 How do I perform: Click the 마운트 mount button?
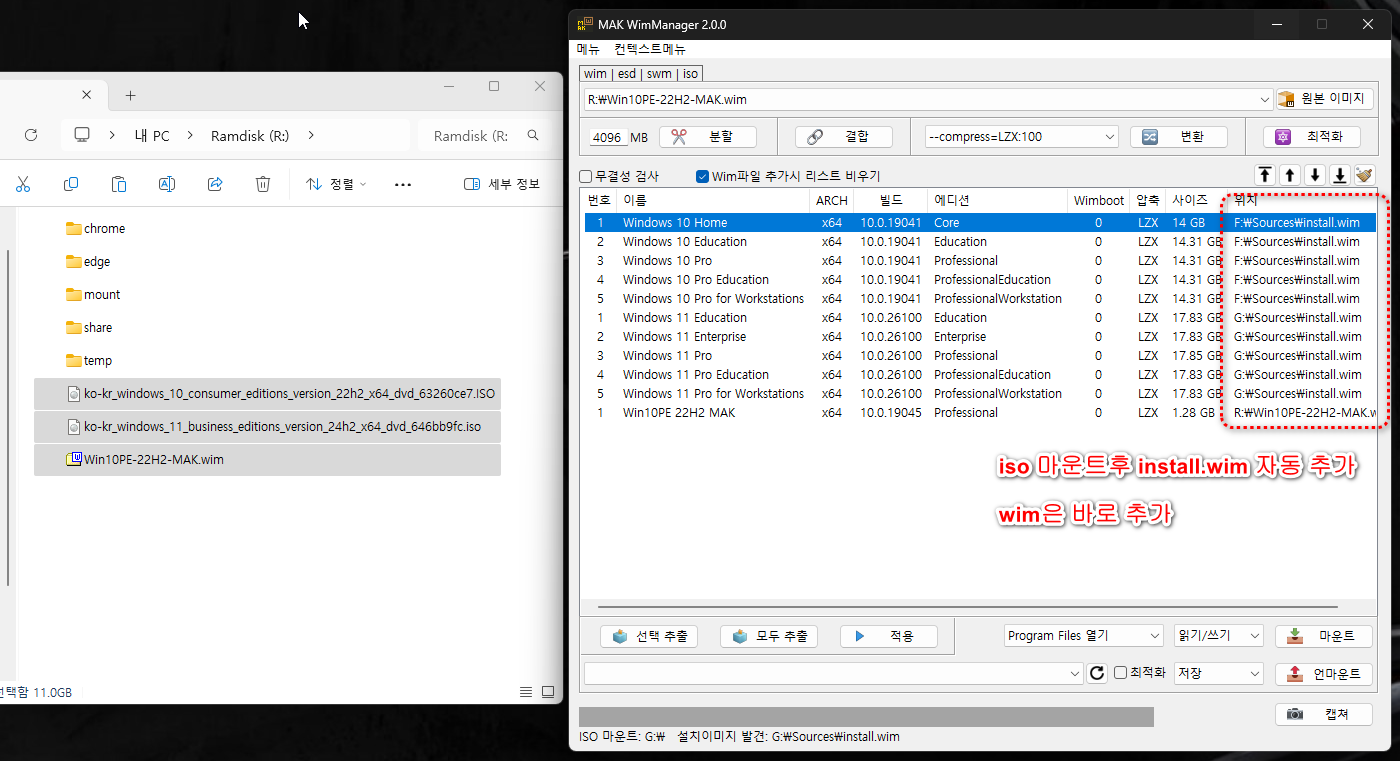1323,636
